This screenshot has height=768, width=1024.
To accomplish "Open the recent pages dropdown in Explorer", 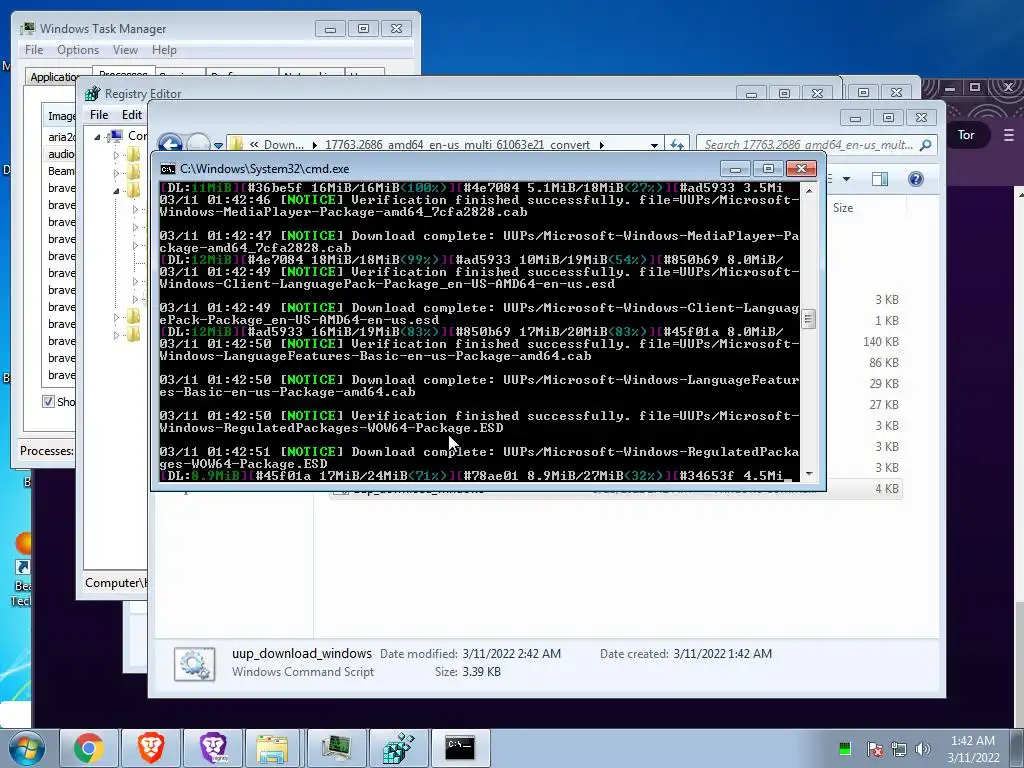I will pos(218,145).
